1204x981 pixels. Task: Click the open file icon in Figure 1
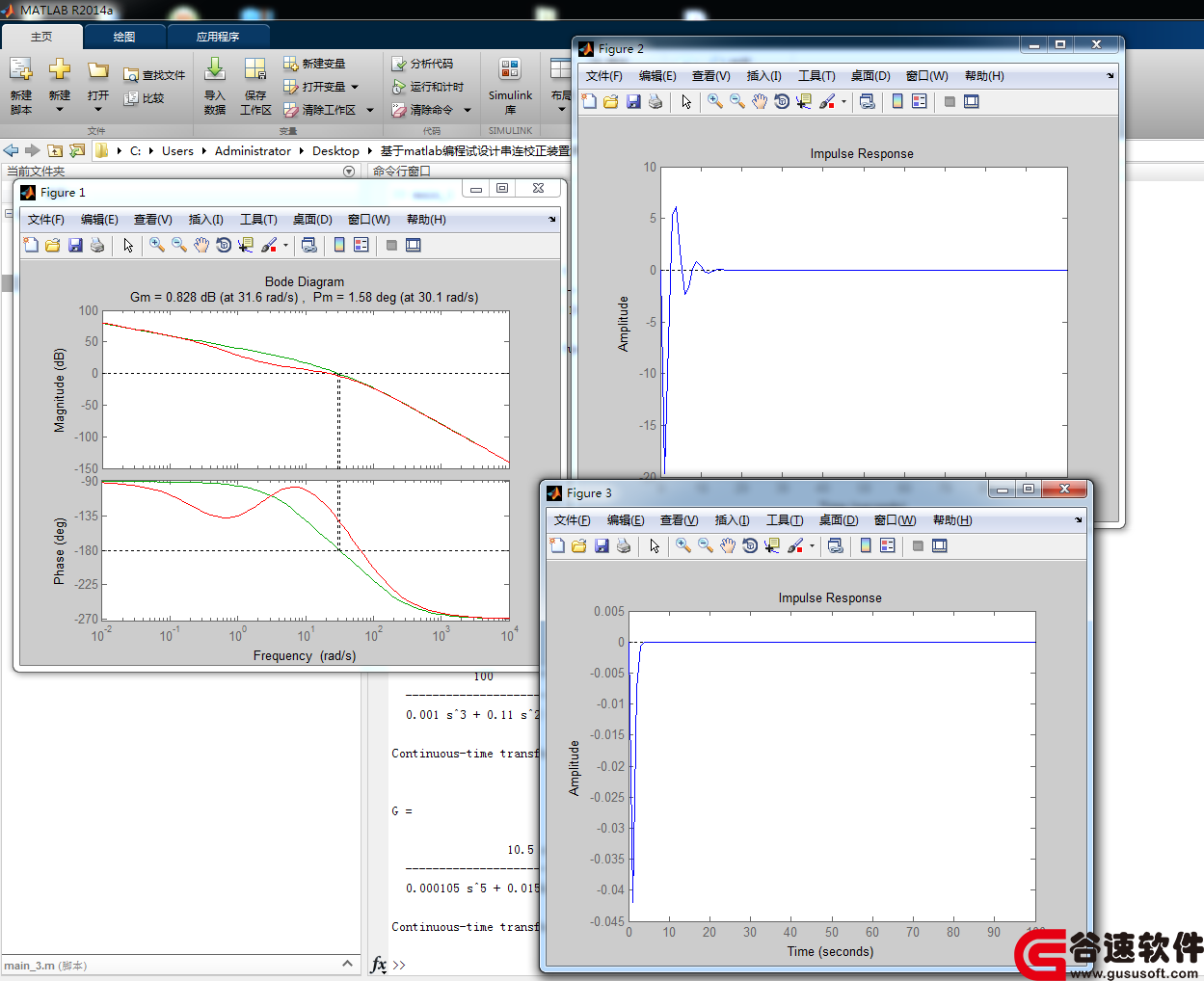click(x=53, y=245)
